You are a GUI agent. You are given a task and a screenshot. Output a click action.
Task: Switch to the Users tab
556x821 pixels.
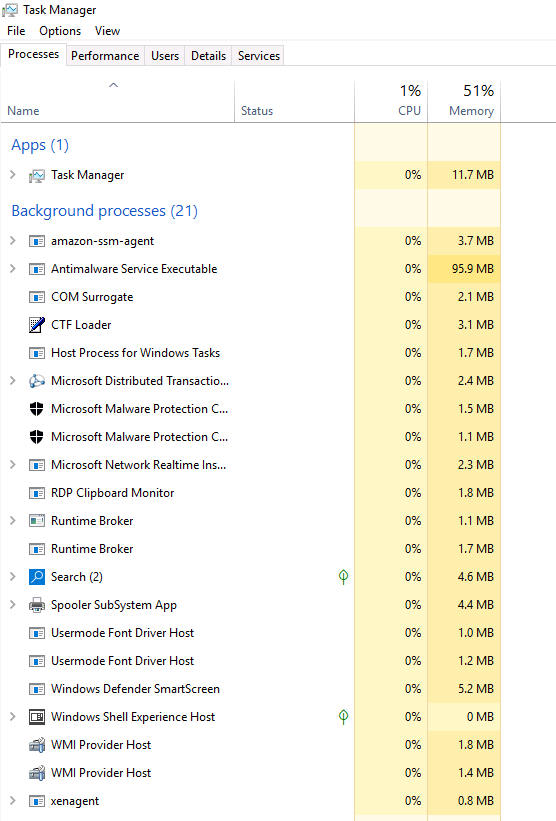click(x=165, y=56)
